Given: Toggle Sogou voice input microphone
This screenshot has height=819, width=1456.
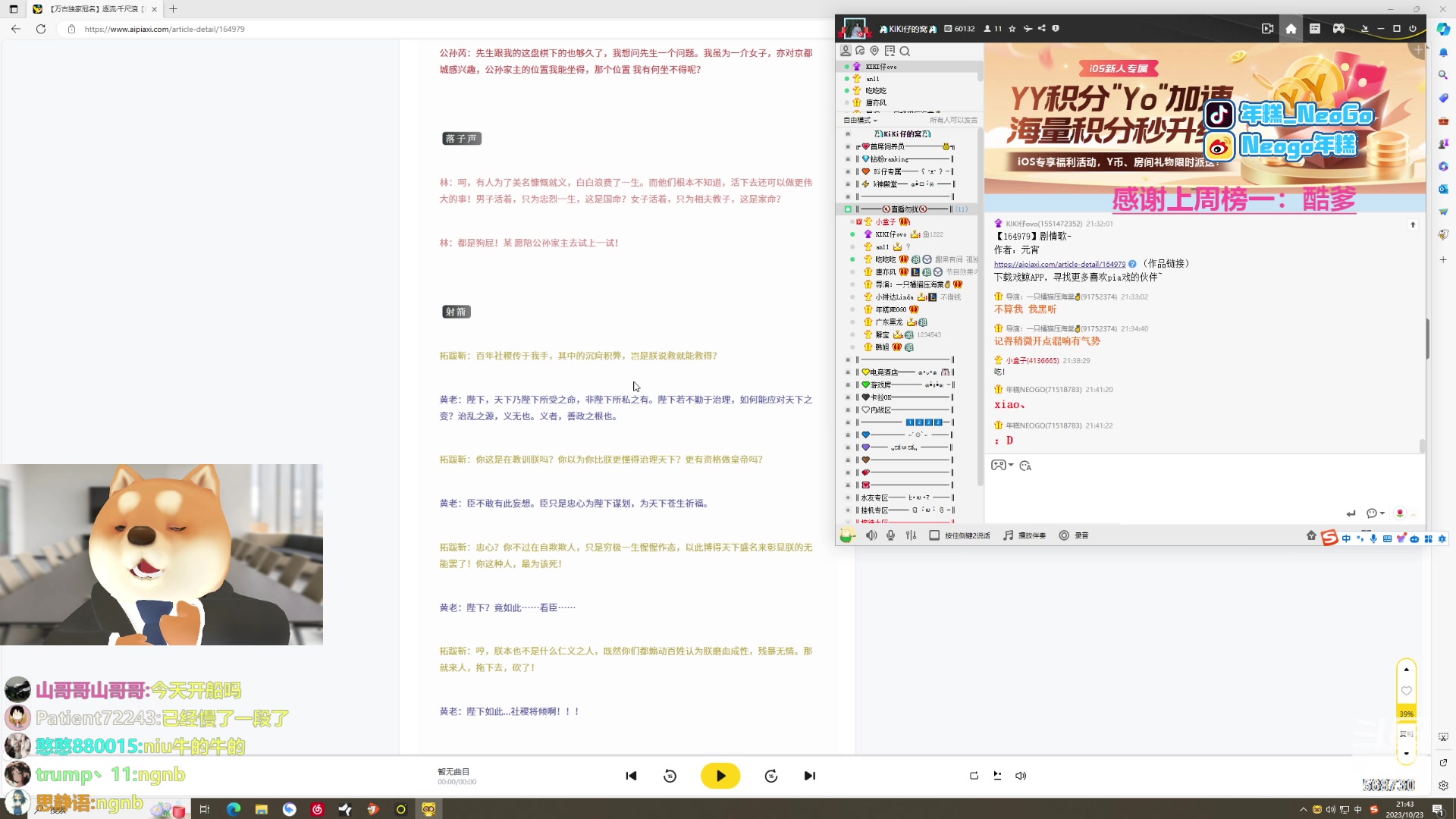Looking at the screenshot, I should point(1373,538).
